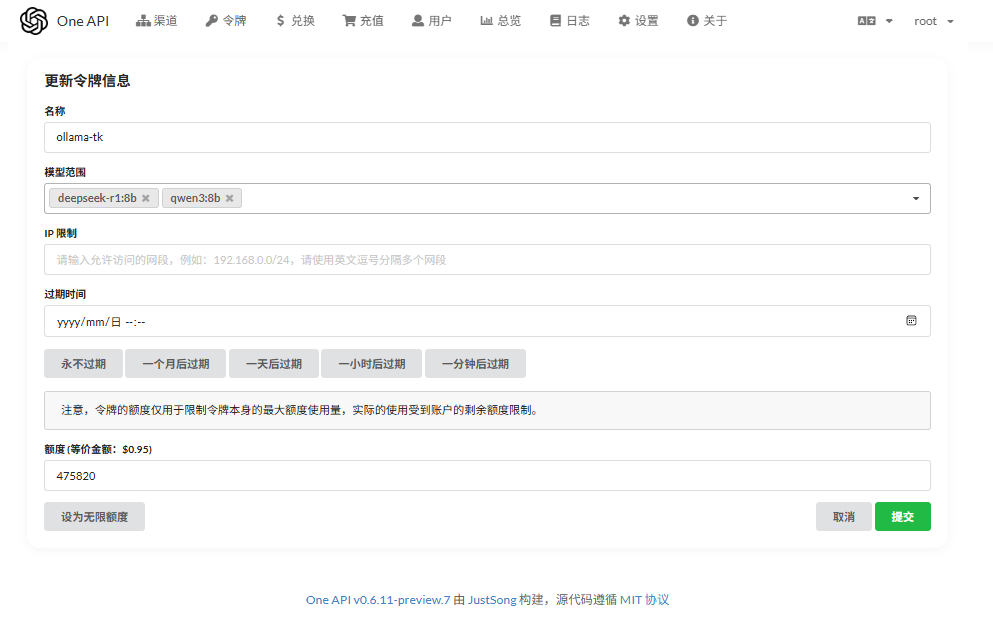Screen dimensions: 993x618
Task: Click the 过期时间 date-time field
Action: click(487, 321)
